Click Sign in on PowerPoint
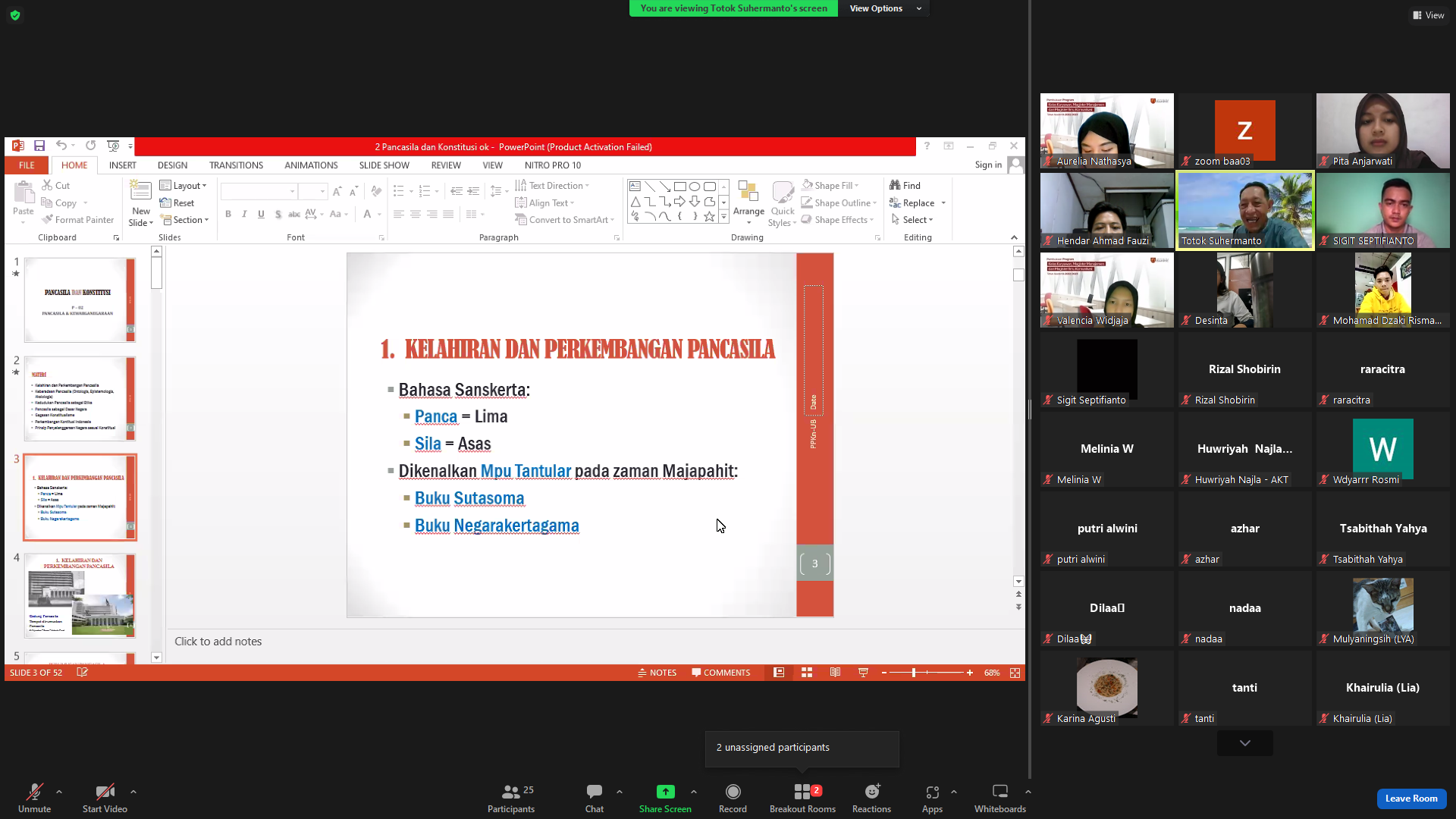The height and width of the screenshot is (819, 1456). pos(988,165)
